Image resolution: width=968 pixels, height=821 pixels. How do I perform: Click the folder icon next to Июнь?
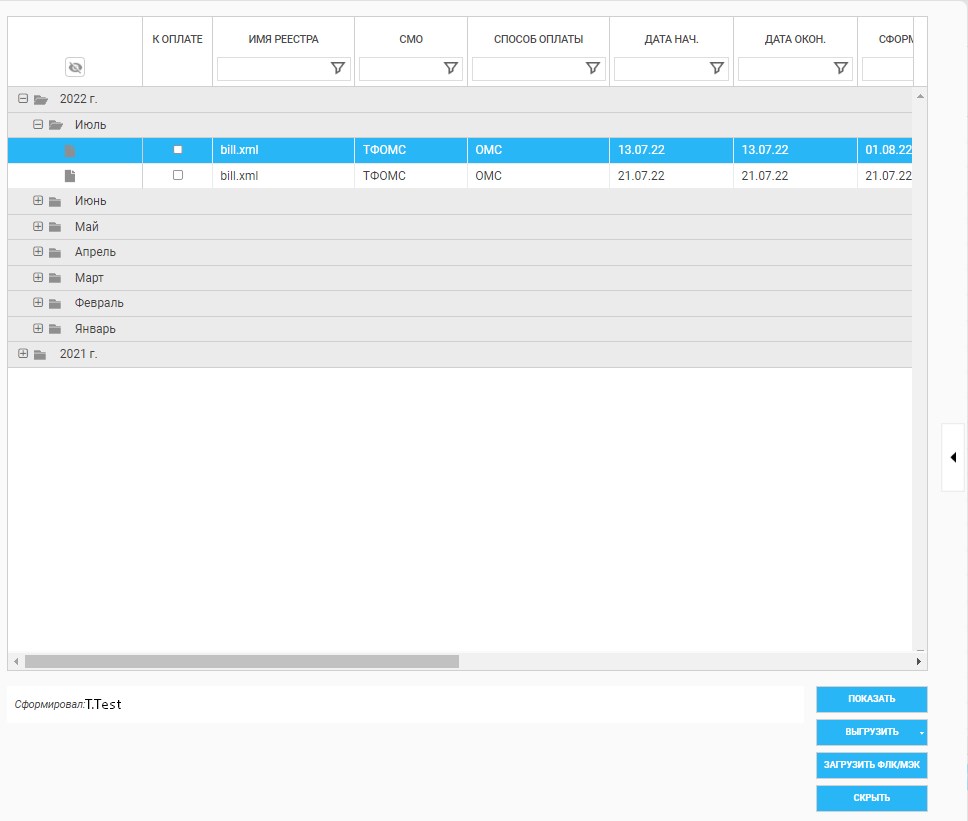[x=55, y=201]
